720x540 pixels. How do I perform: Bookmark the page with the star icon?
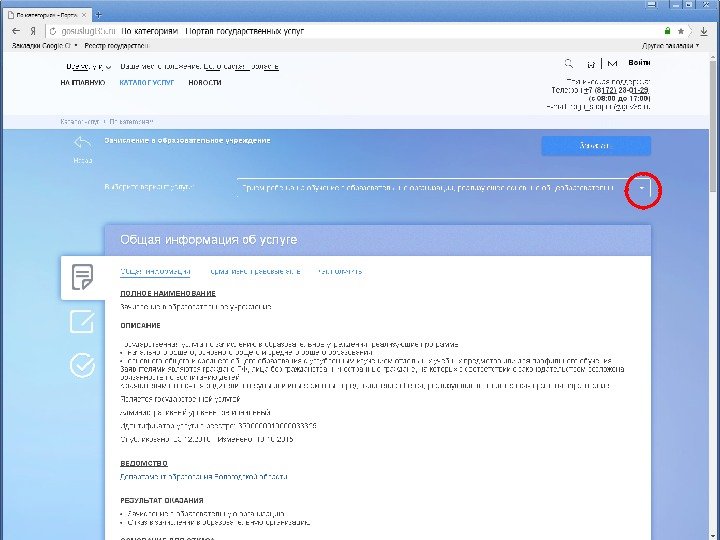pyautogui.click(x=681, y=31)
